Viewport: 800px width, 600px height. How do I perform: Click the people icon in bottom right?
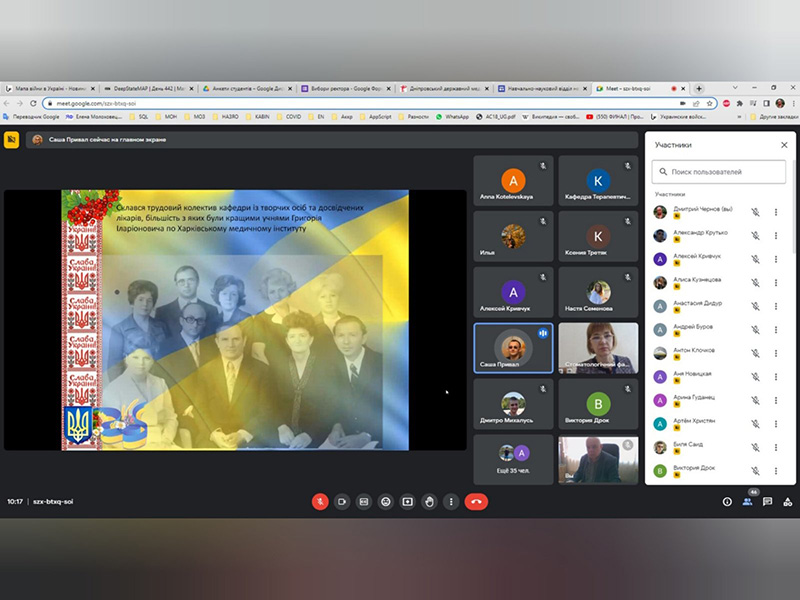click(x=747, y=502)
